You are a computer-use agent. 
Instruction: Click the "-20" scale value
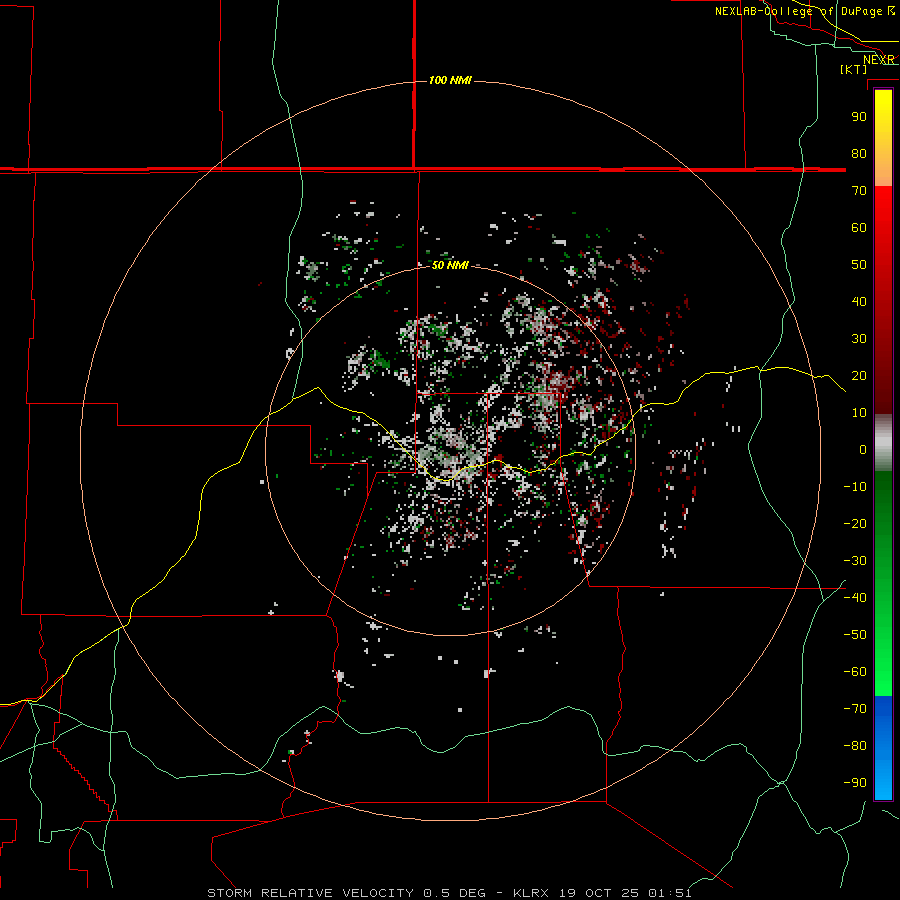pos(855,523)
